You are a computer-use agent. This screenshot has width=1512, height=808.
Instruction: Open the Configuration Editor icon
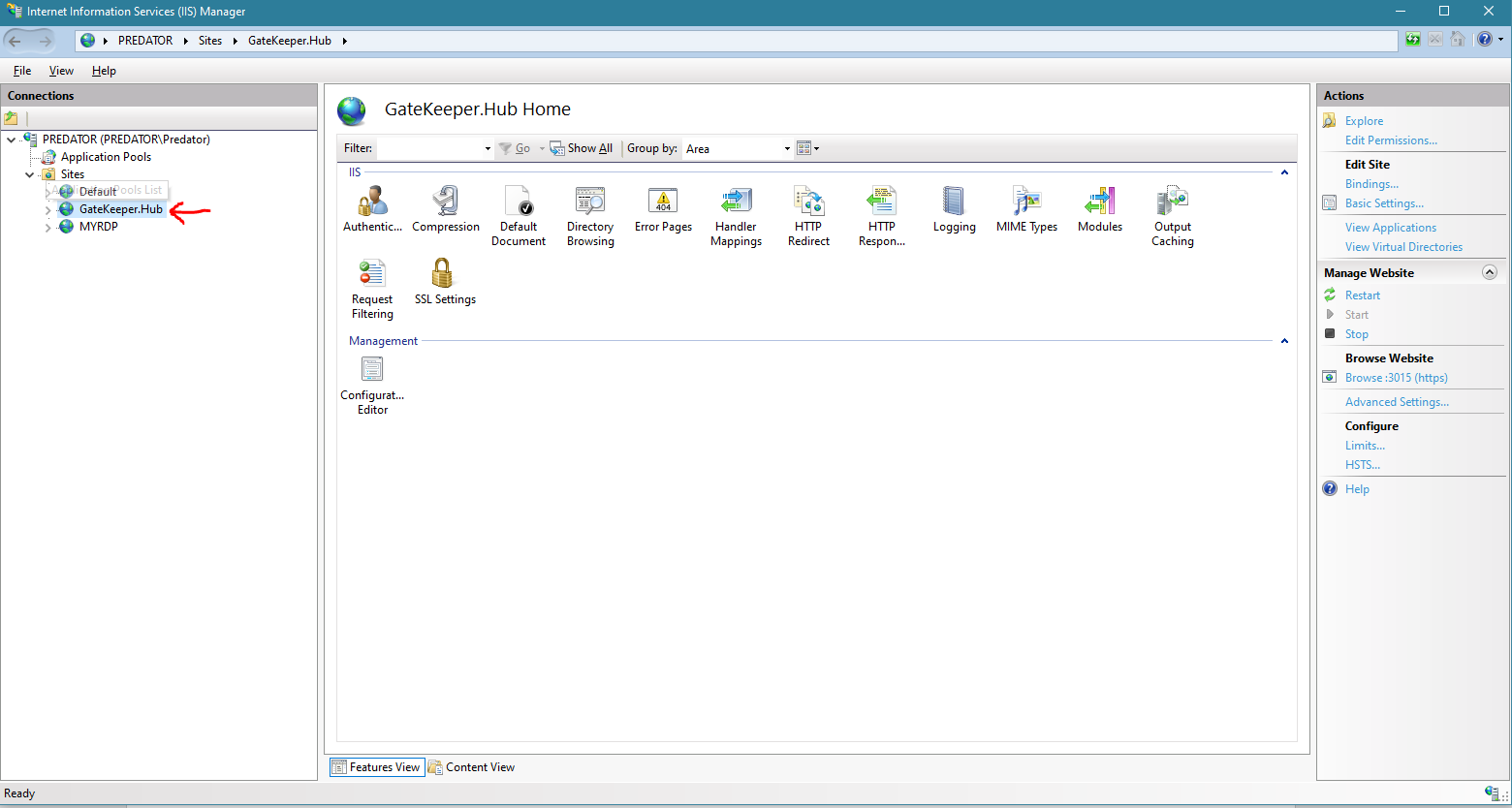(x=372, y=371)
